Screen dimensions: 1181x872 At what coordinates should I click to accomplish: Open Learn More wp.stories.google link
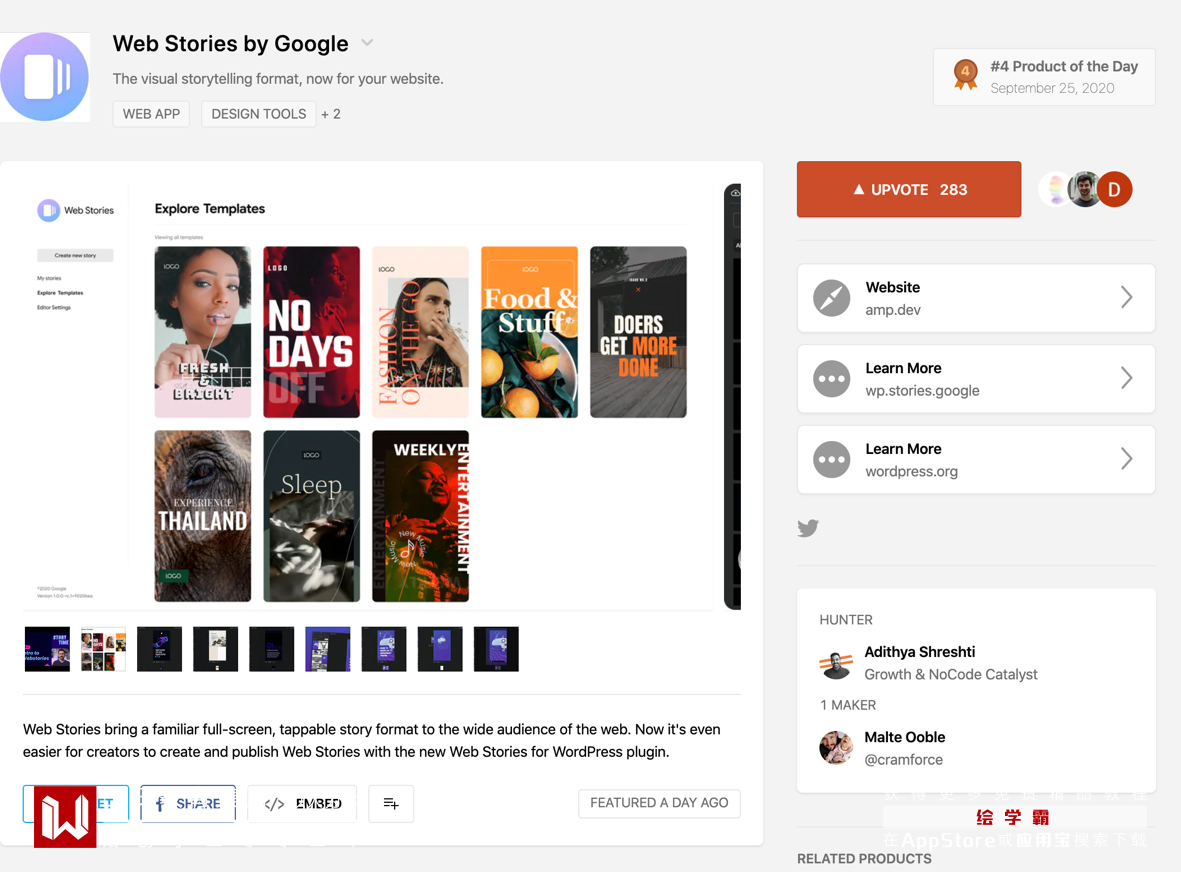[x=975, y=379]
